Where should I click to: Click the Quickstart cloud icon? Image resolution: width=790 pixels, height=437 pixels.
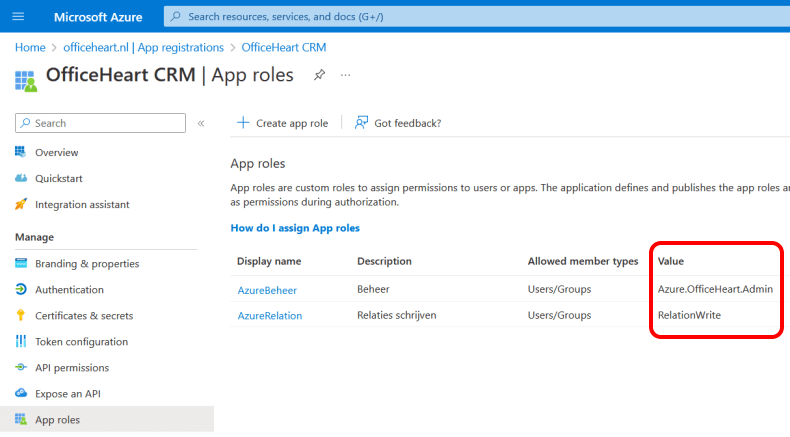tap(21, 178)
